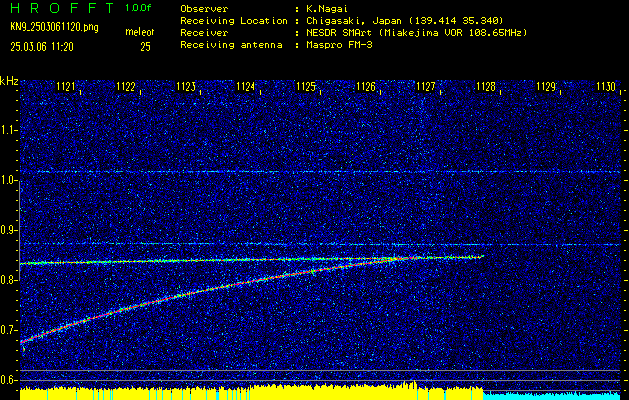Click the 1123 time axis marker
Screen dimensions: 629x400
[186, 86]
